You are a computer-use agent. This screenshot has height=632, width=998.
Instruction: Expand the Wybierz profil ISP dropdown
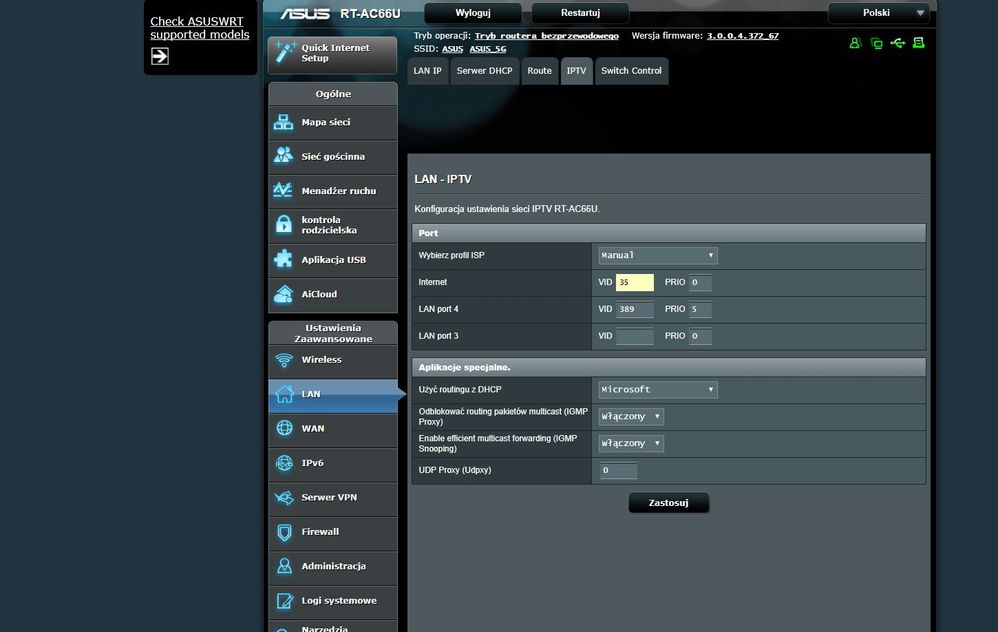657,256
